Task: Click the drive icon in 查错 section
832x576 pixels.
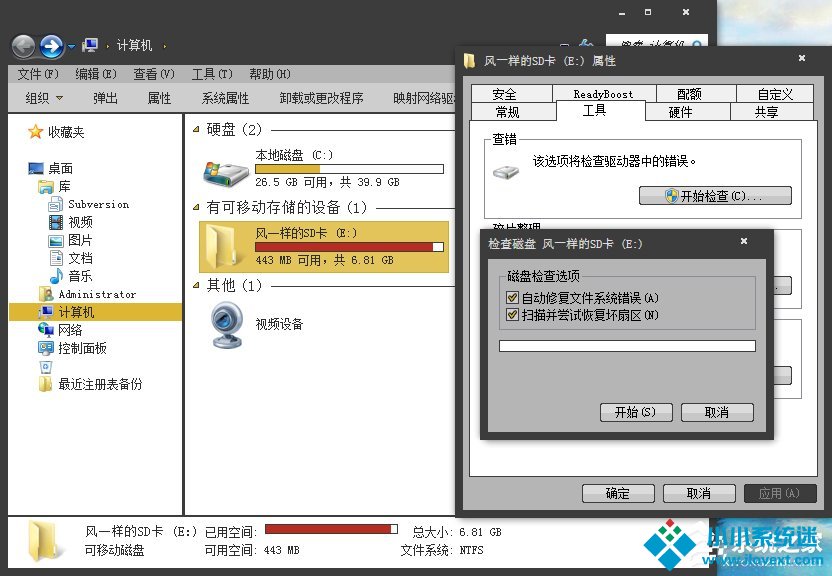Action: tap(506, 172)
